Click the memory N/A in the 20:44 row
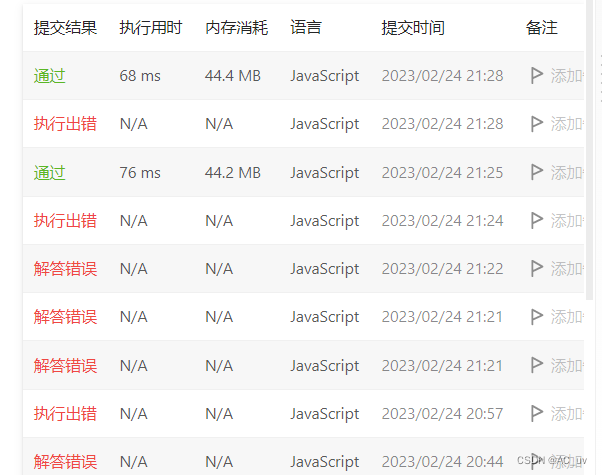This screenshot has width=602, height=475. [219, 462]
